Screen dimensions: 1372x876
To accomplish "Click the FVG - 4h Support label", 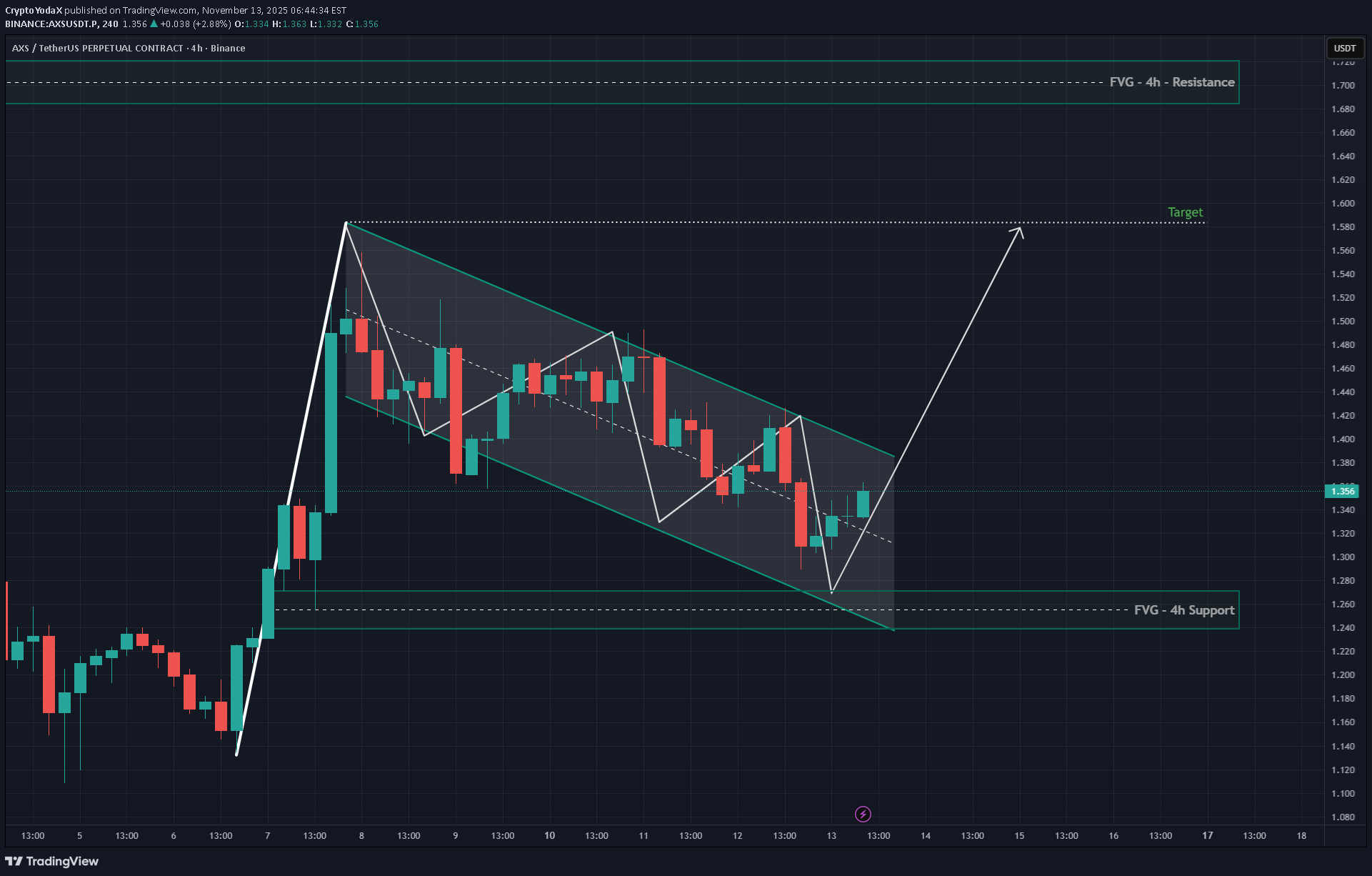I will [x=1183, y=610].
